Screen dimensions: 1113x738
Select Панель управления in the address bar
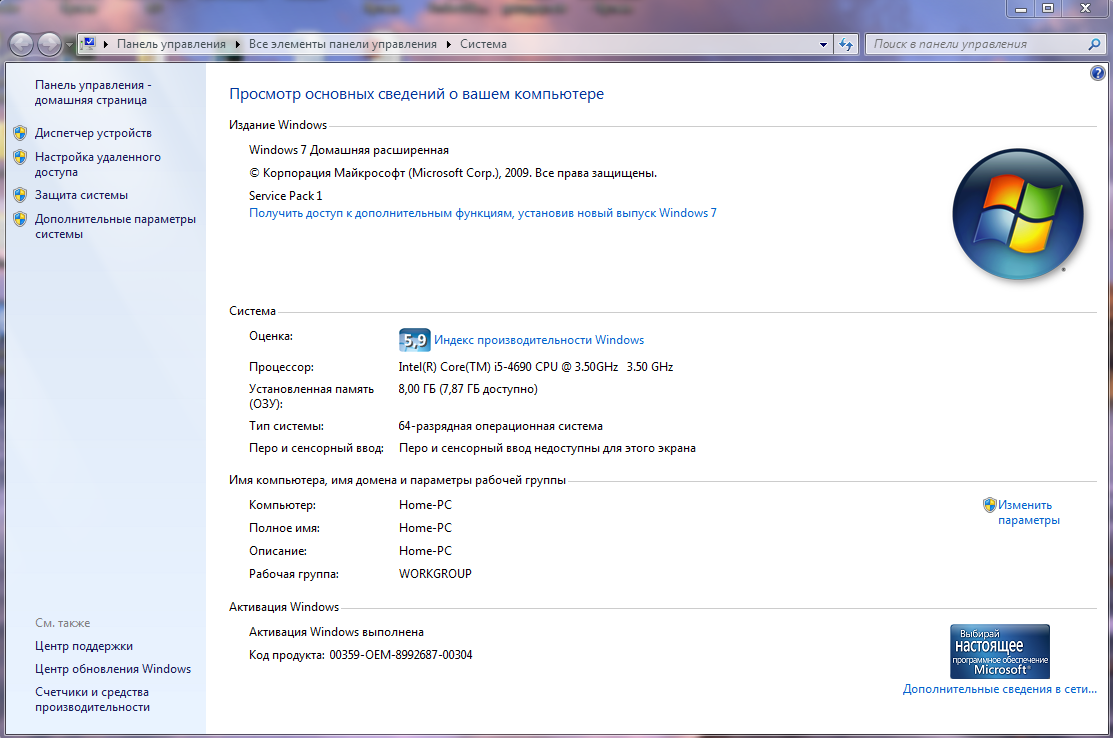click(x=171, y=44)
